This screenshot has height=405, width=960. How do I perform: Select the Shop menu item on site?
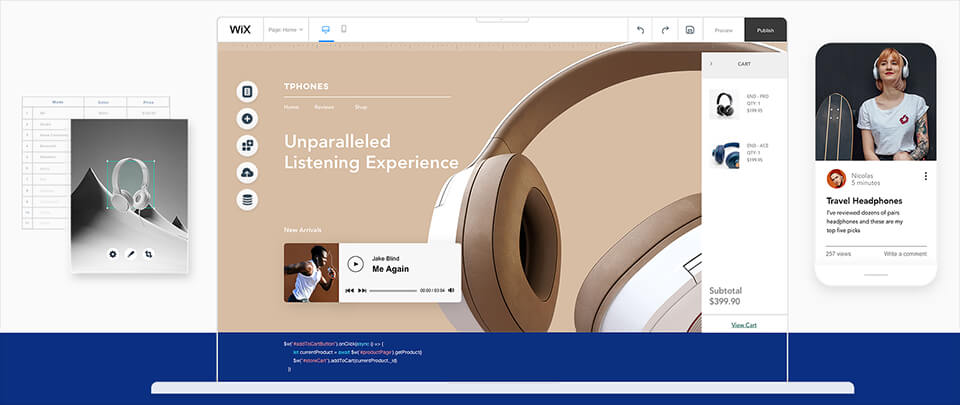point(361,107)
